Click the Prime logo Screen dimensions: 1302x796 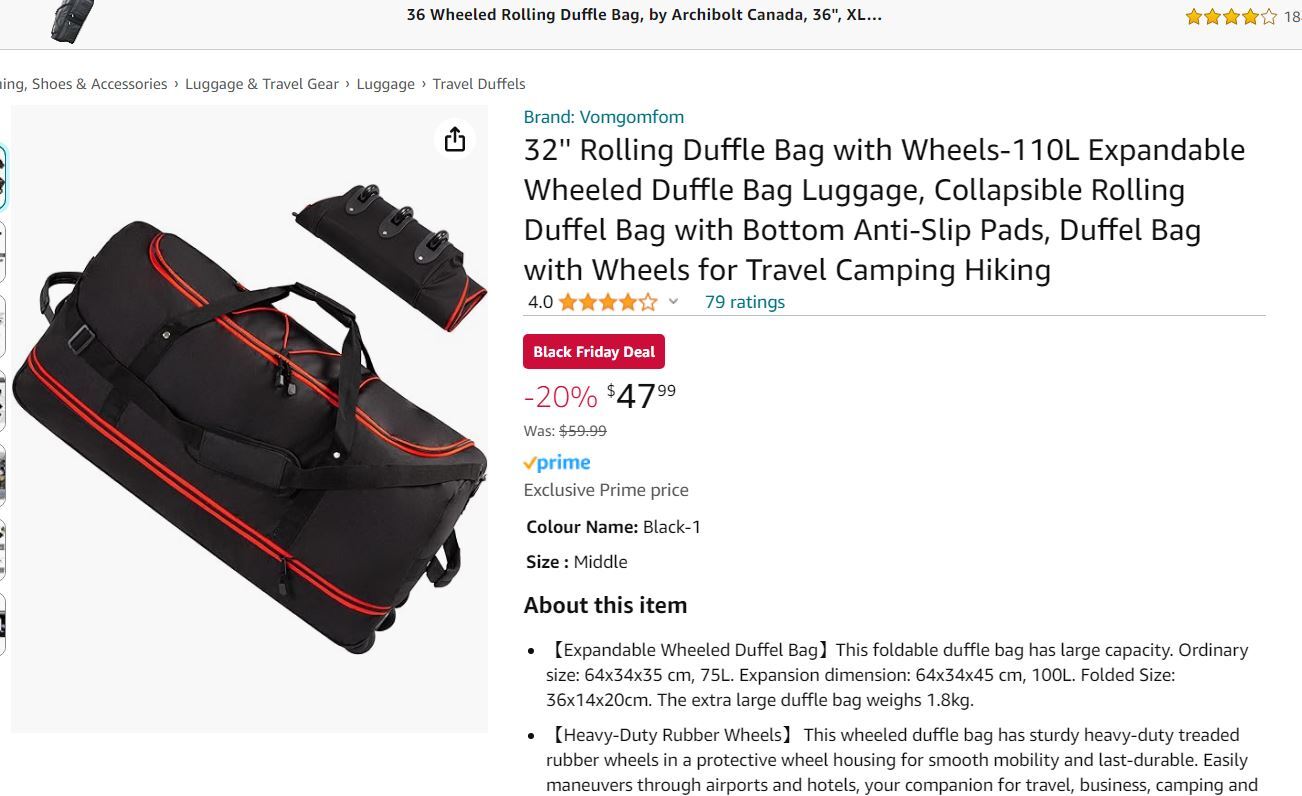tap(557, 463)
